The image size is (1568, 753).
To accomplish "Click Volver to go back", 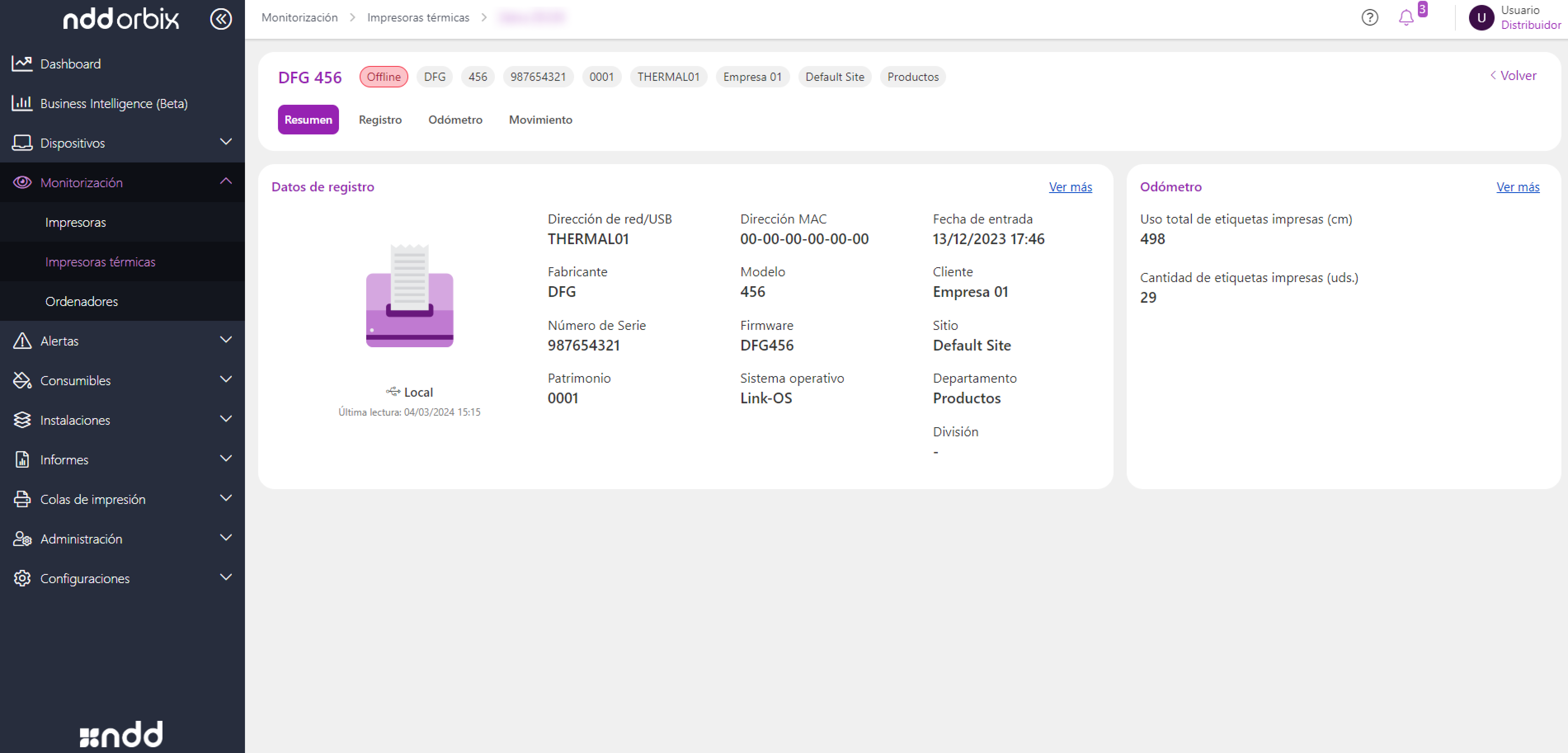I will coord(1513,75).
